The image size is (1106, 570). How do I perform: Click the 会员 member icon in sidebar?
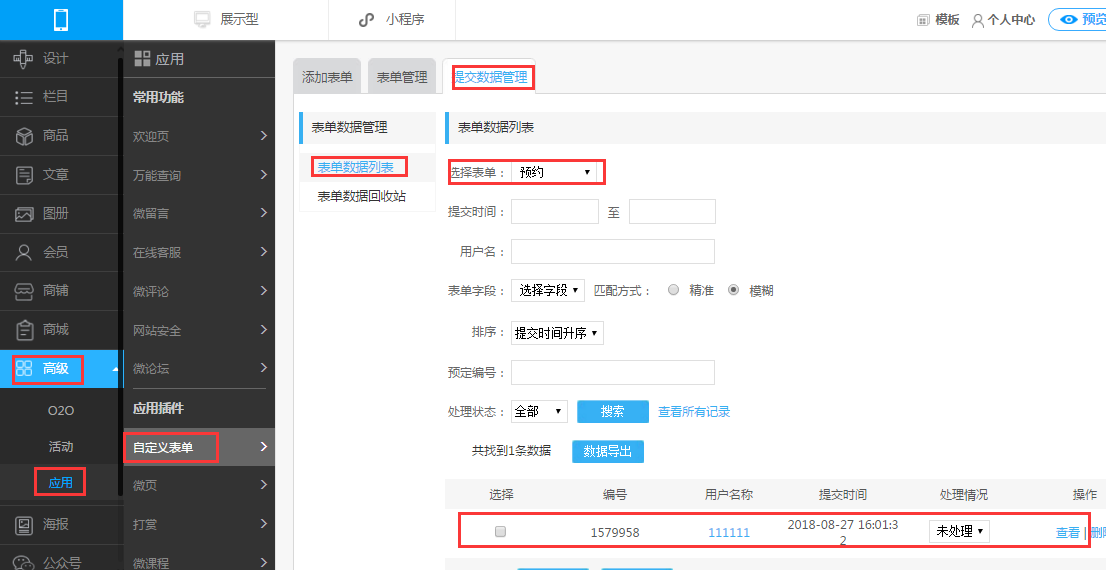[x=24, y=253]
